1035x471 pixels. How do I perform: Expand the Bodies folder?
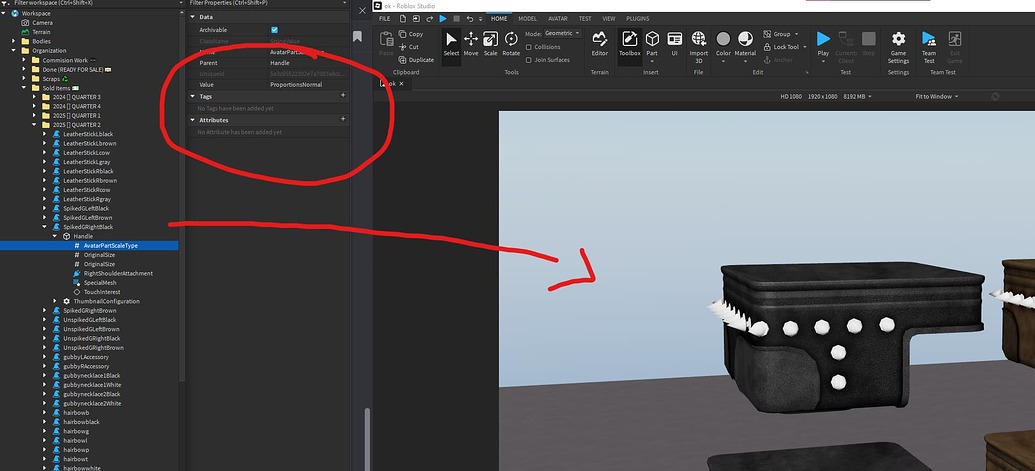coord(14,41)
